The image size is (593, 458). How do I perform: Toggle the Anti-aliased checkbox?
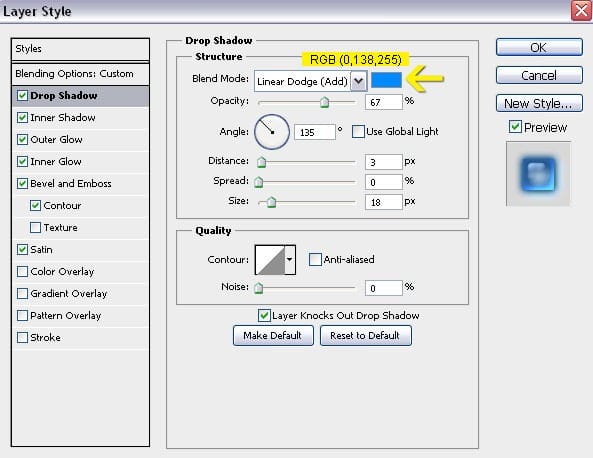(x=315, y=259)
